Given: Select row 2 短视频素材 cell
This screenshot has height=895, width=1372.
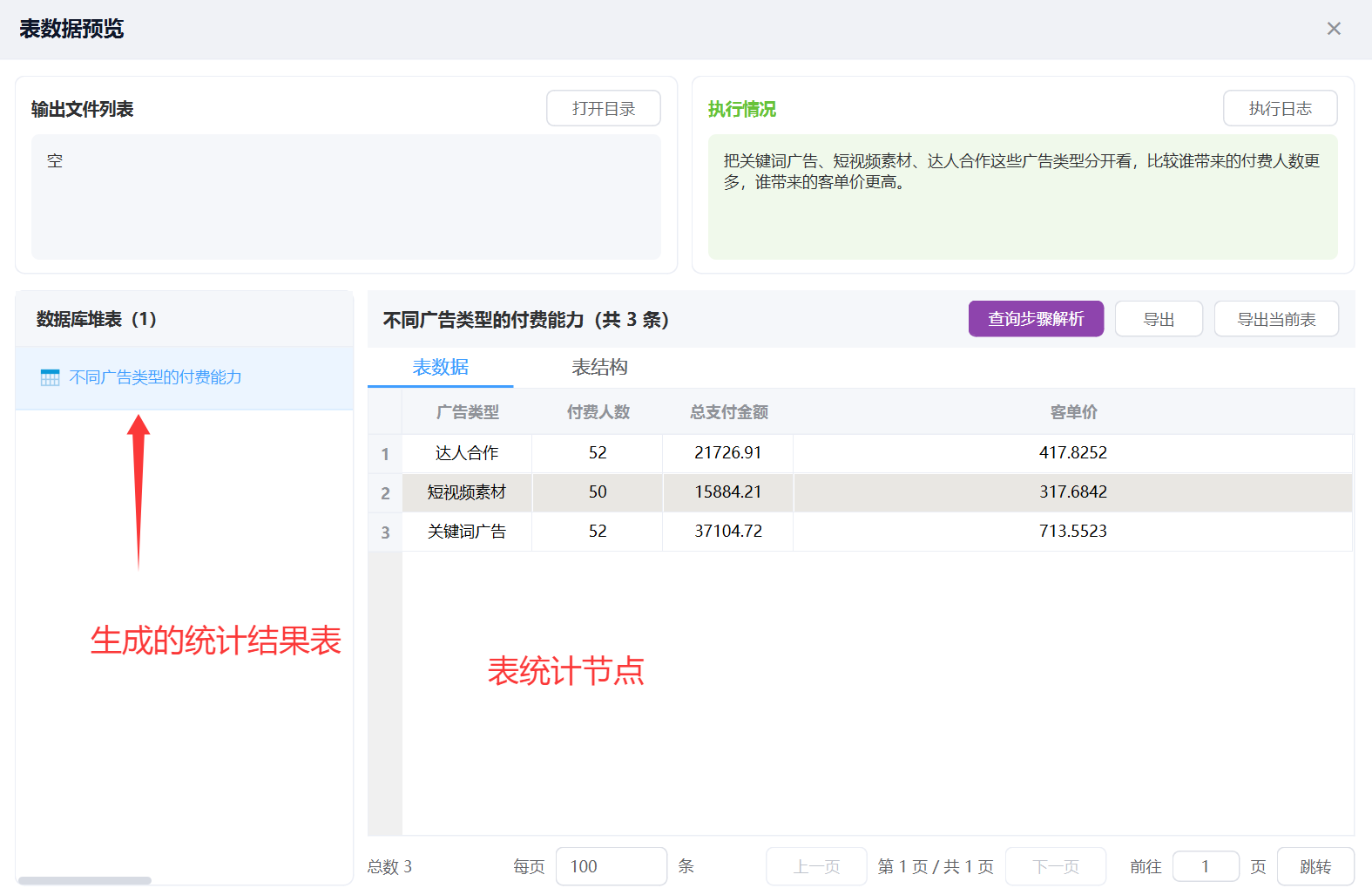Looking at the screenshot, I should tap(467, 492).
